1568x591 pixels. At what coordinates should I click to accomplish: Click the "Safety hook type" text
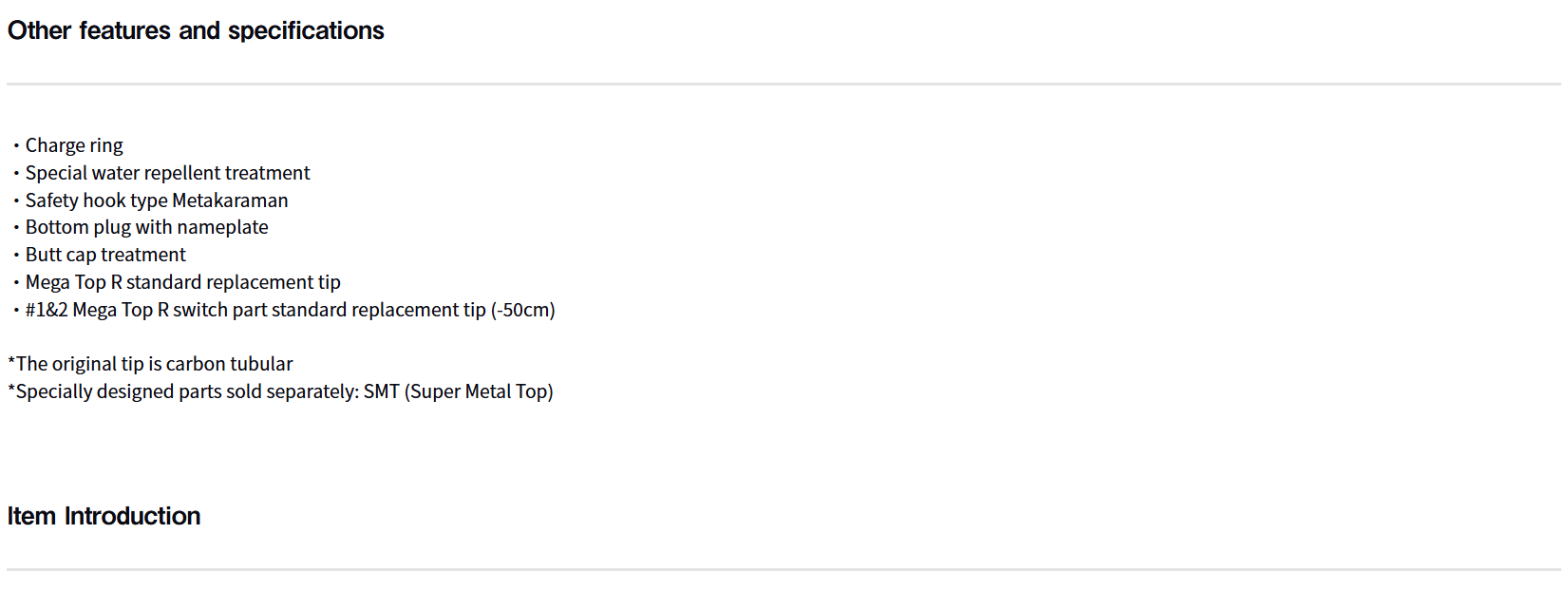point(96,200)
